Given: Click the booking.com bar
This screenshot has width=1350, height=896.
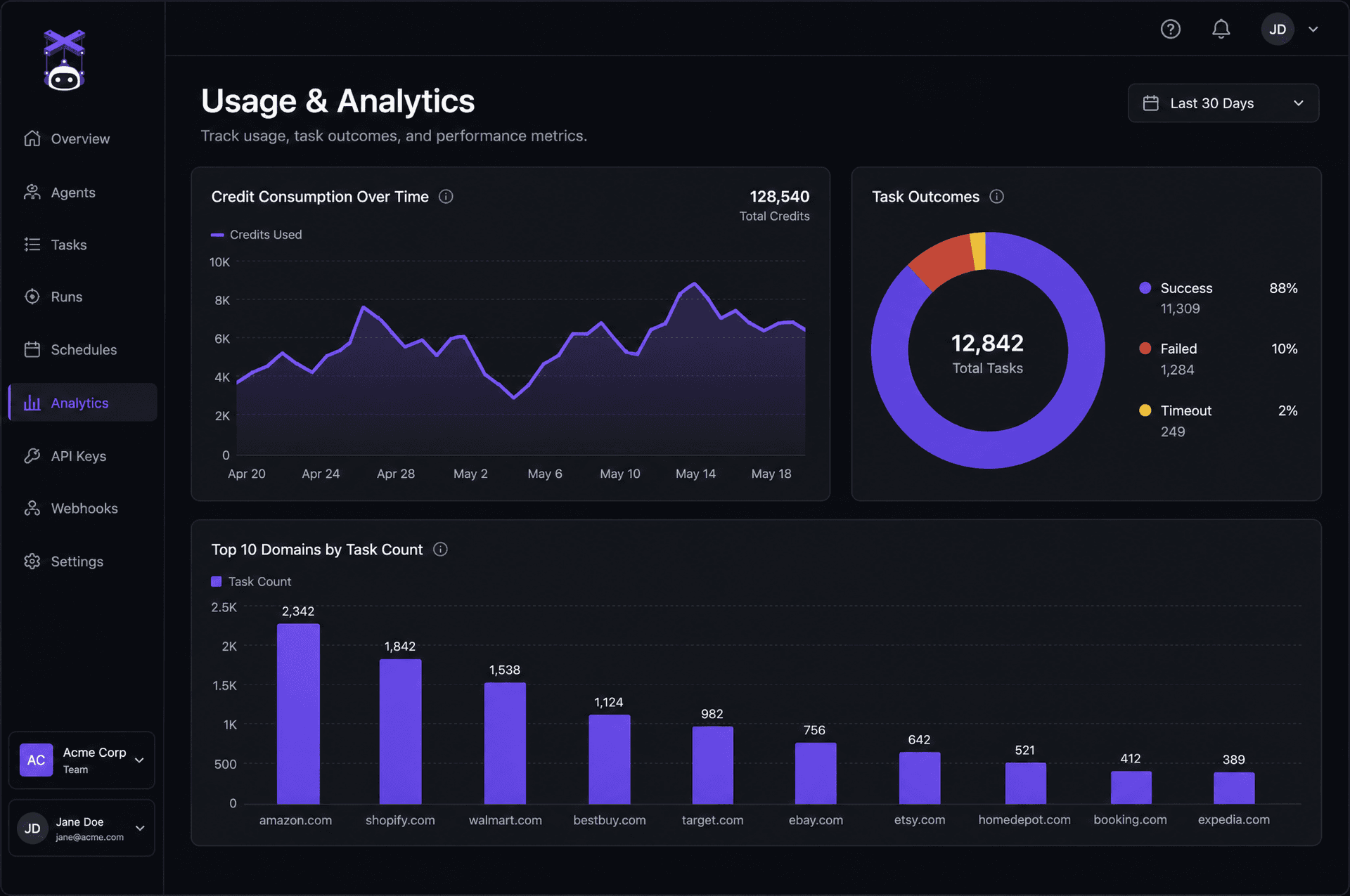Looking at the screenshot, I should pyautogui.click(x=1131, y=788).
